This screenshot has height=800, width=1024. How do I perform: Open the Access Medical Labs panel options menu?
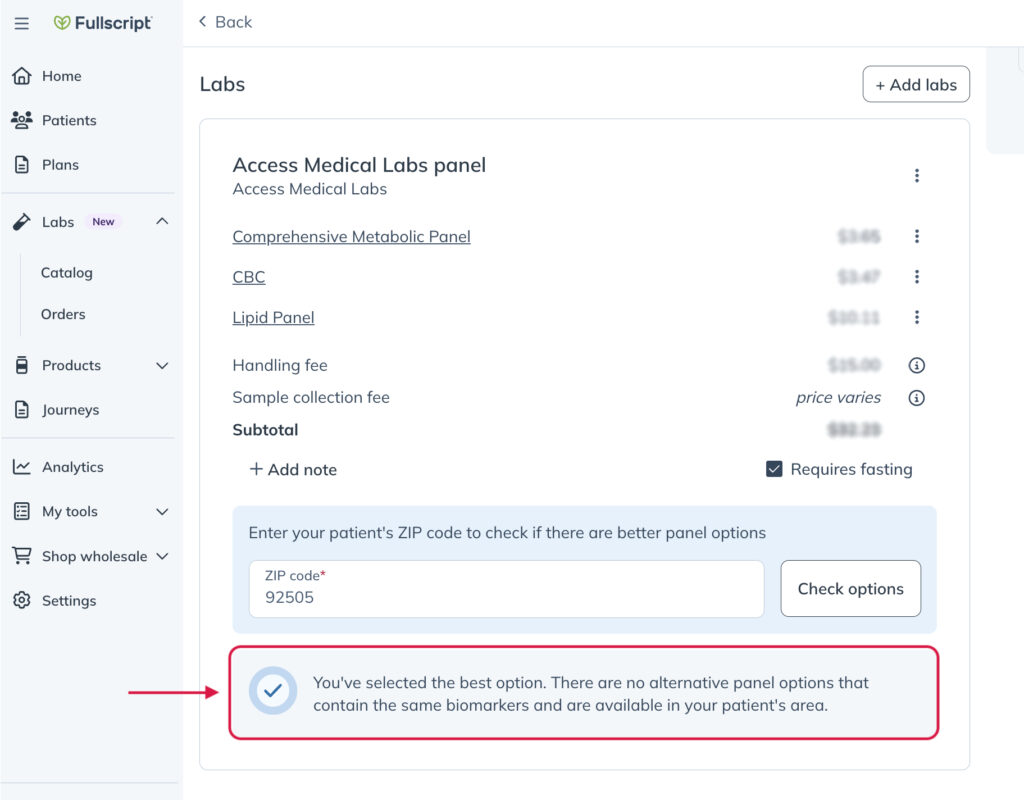917,176
